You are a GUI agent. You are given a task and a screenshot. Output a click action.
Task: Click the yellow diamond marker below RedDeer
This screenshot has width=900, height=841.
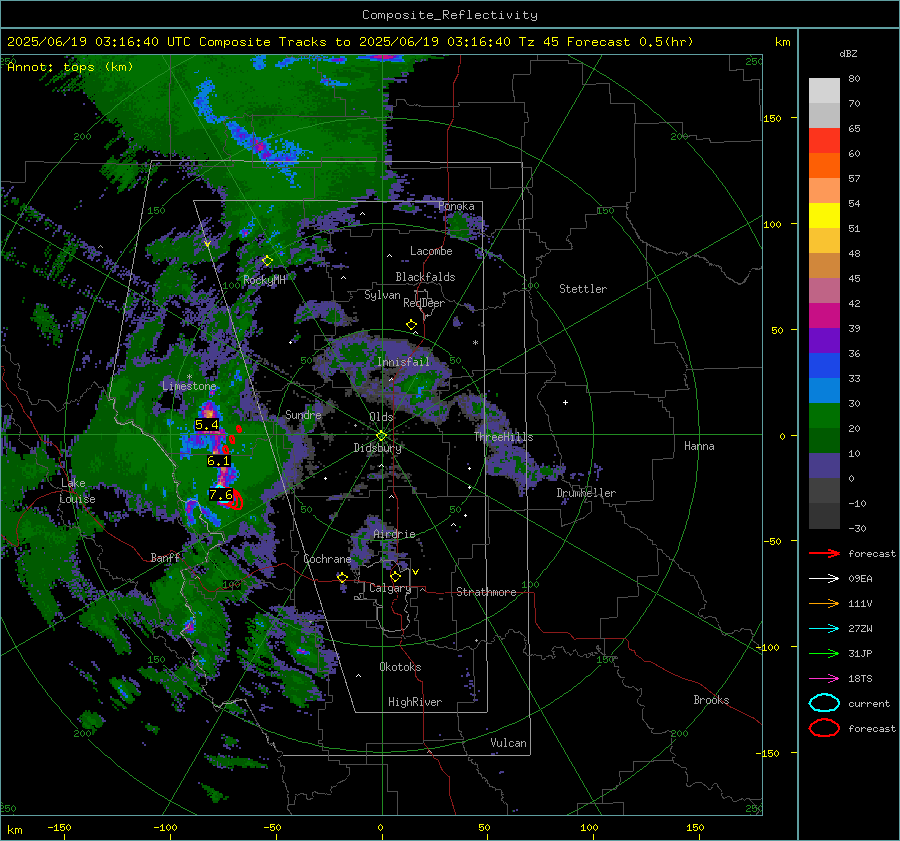click(412, 325)
